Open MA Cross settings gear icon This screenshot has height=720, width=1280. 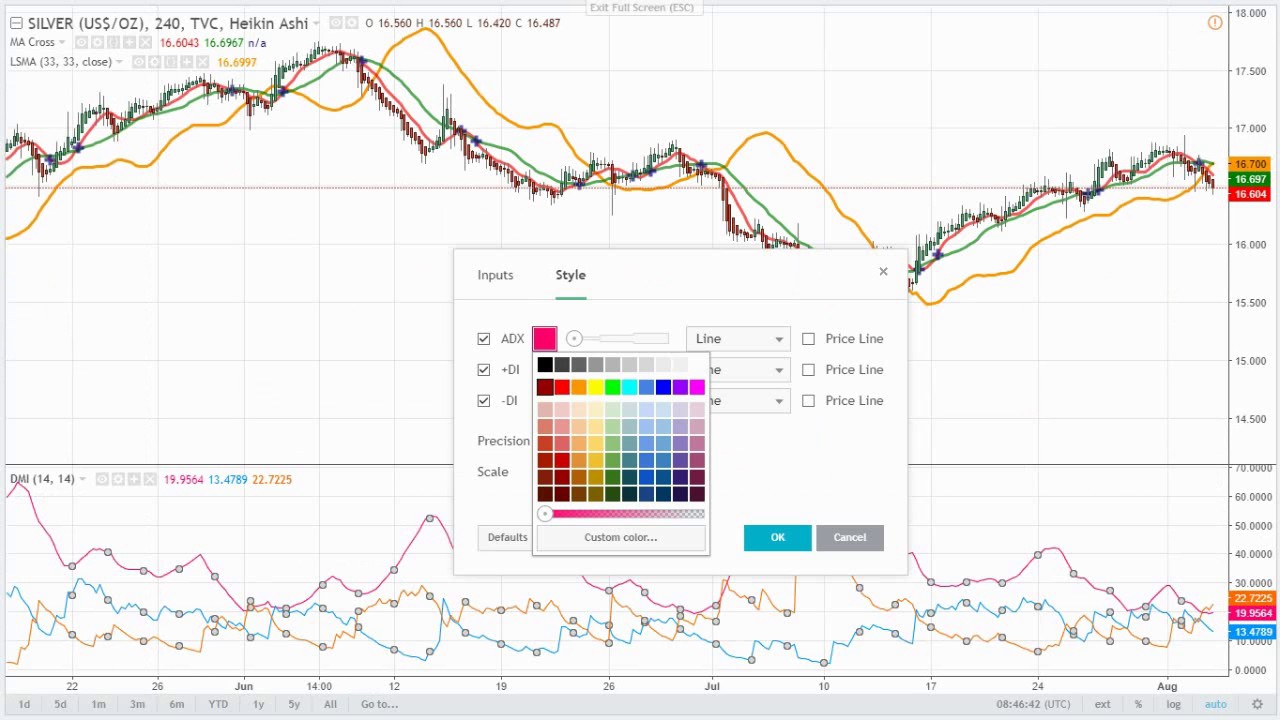tap(98, 42)
